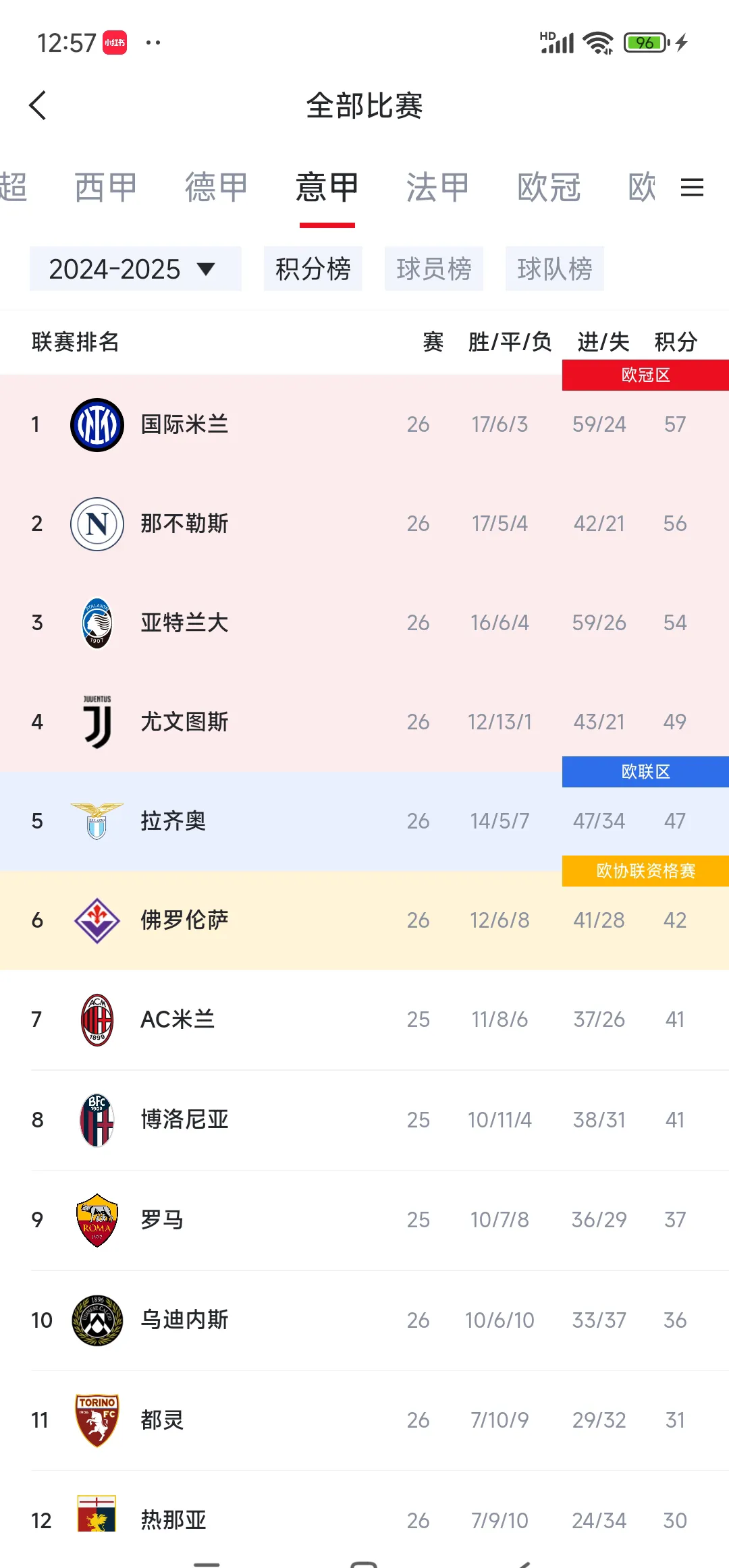Click the Inter Milan club crest
This screenshot has width=729, height=1568.
(x=97, y=424)
